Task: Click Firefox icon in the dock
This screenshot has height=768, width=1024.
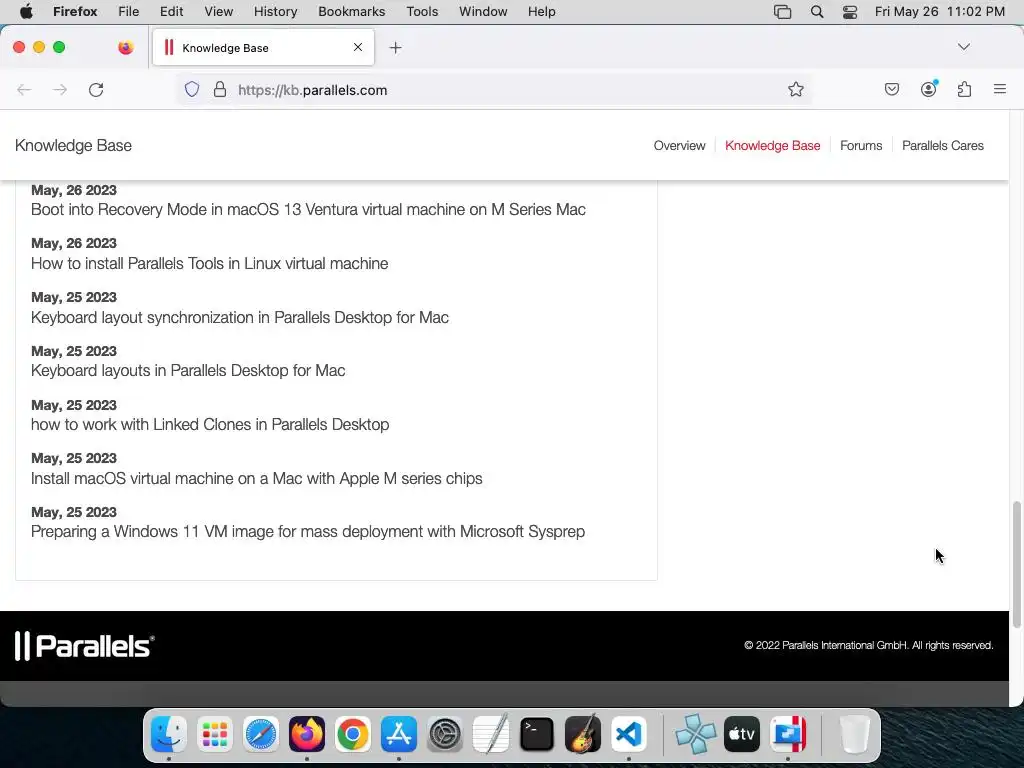Action: 306,734
